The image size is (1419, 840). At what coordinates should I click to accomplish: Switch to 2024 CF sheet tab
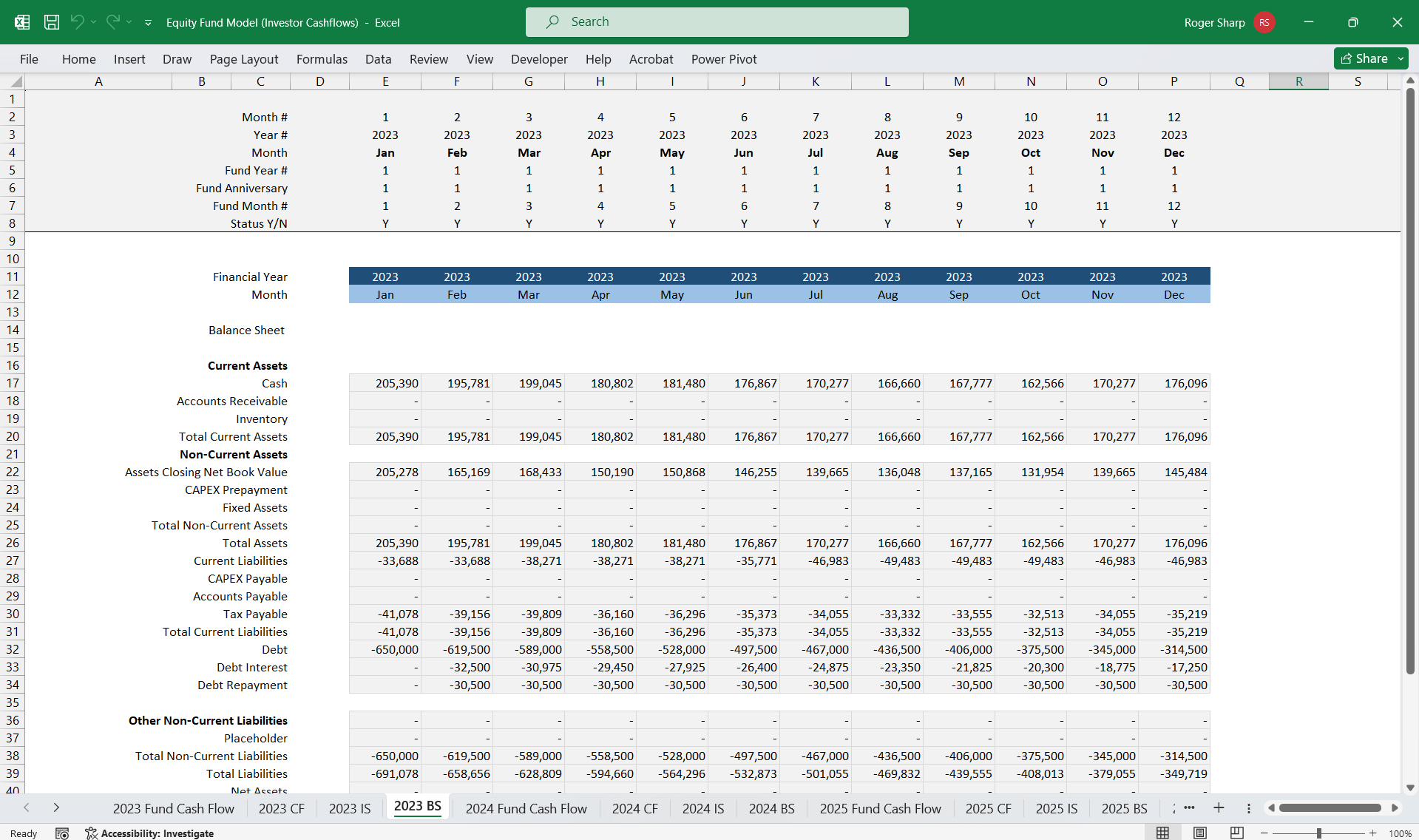tap(634, 808)
